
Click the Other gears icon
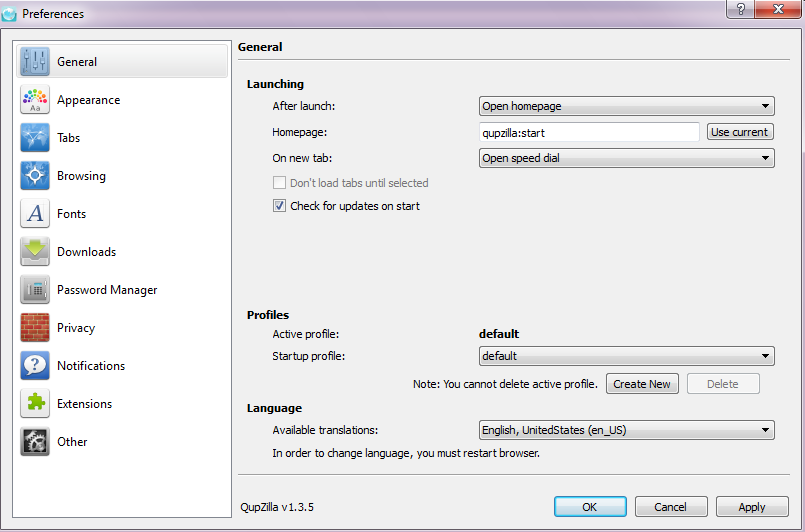point(35,442)
